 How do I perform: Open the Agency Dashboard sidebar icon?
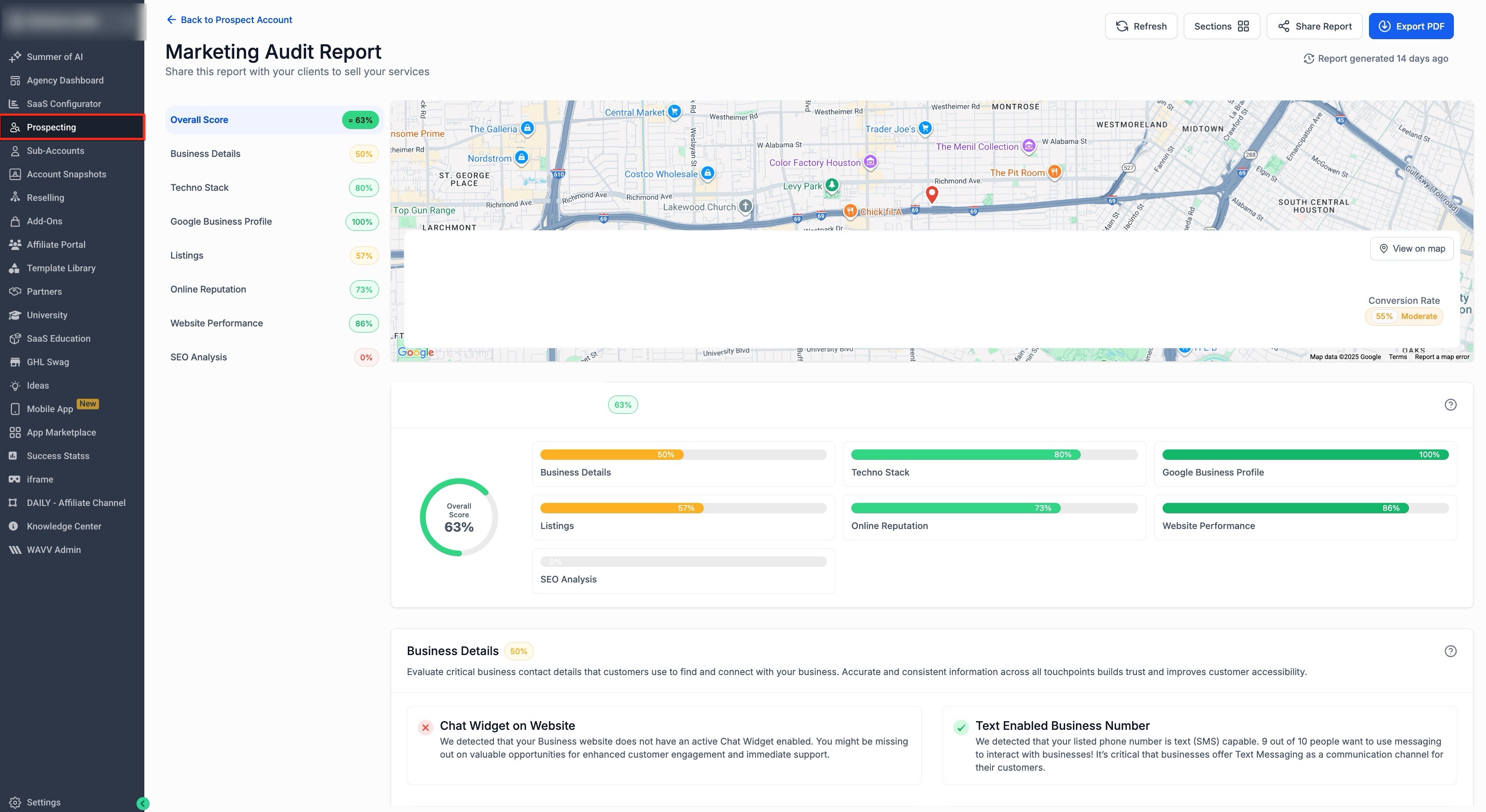[x=15, y=80]
